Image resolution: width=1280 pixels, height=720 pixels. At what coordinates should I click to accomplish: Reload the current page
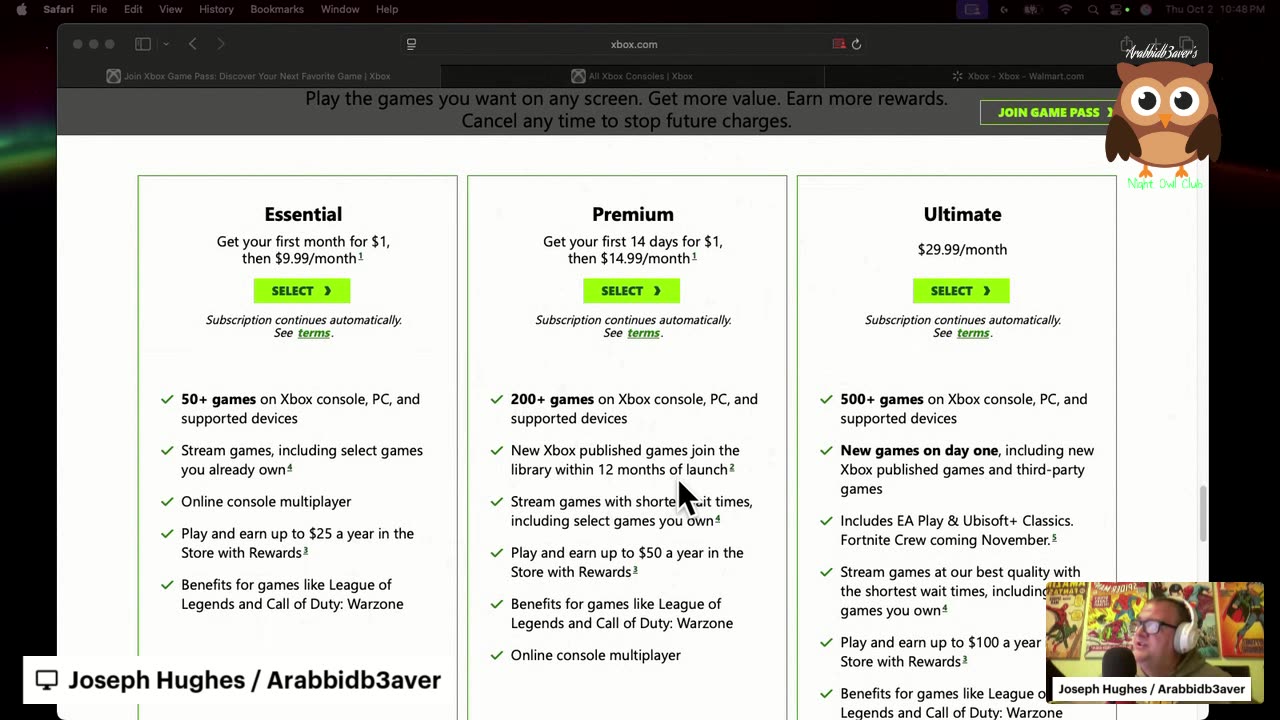click(x=856, y=44)
